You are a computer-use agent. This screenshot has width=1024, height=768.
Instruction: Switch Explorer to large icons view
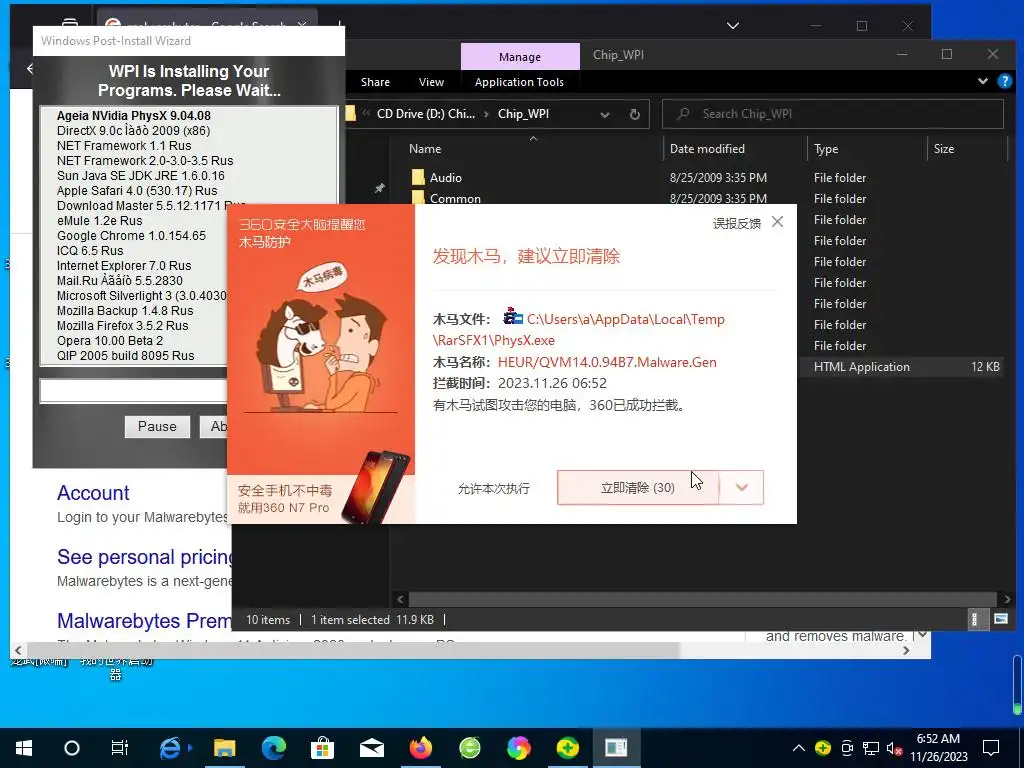(1000, 619)
